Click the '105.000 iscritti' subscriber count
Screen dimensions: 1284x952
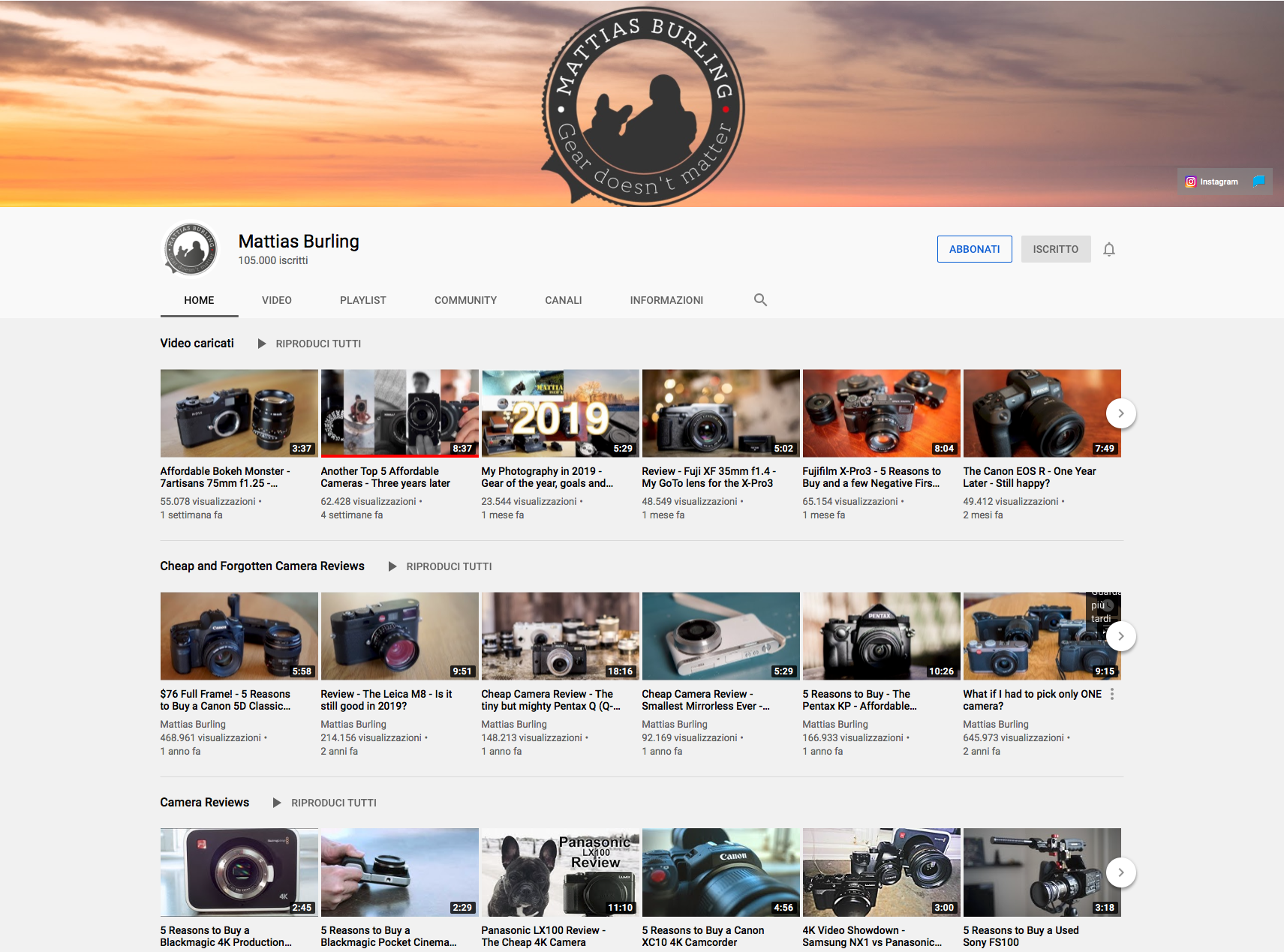click(273, 260)
